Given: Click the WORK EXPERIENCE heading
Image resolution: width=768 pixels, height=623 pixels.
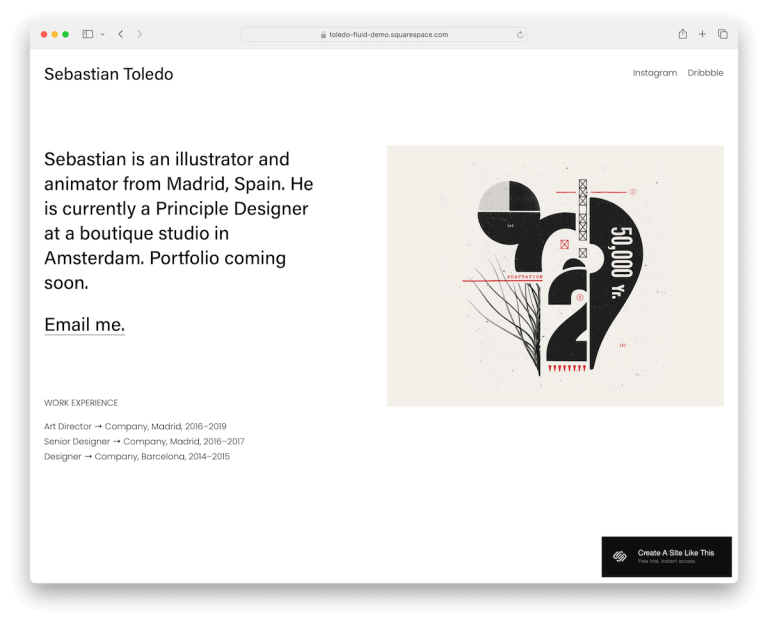Looking at the screenshot, I should tap(81, 403).
